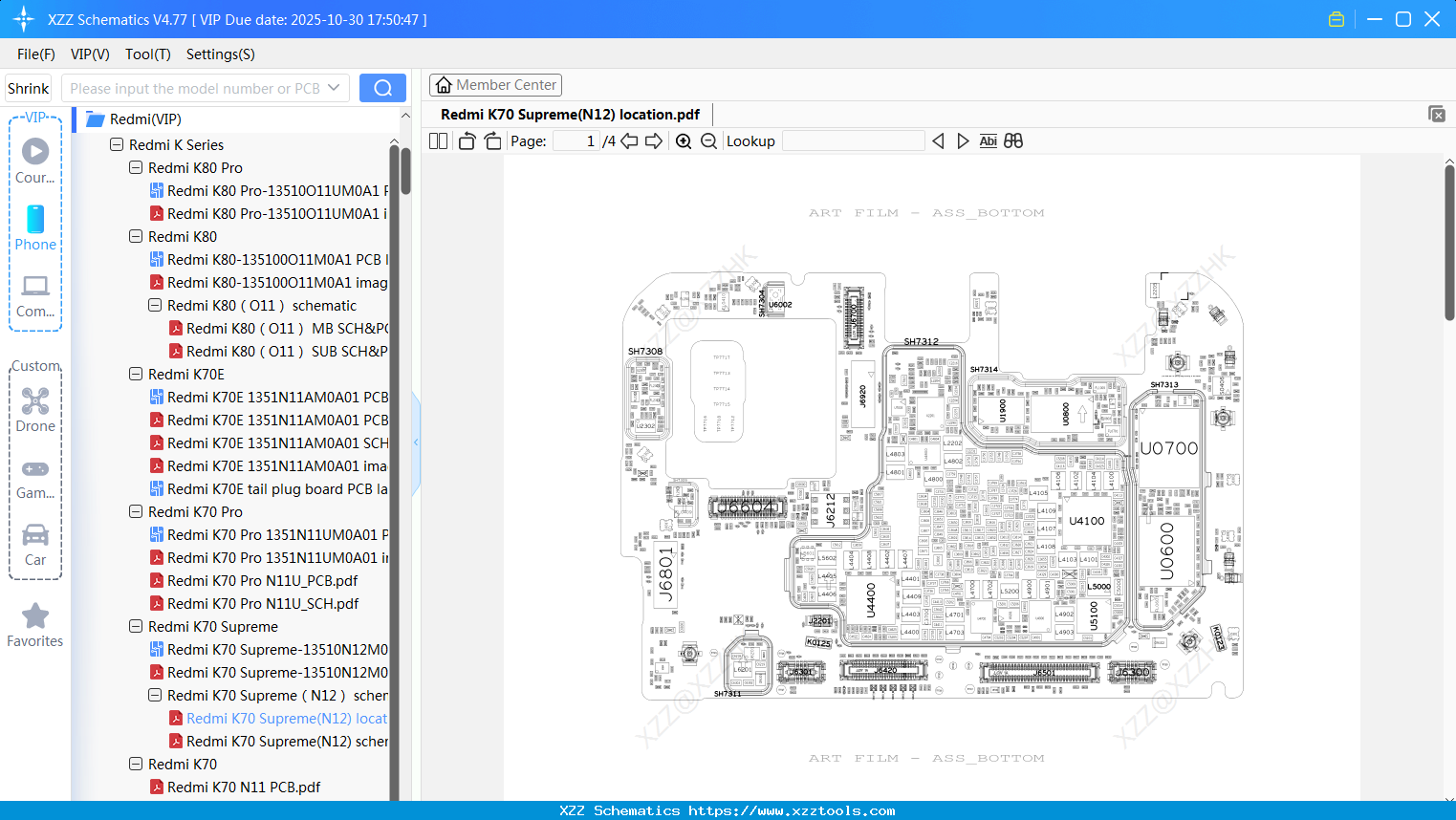This screenshot has height=820, width=1456.
Task: Rotate the PDF page right
Action: point(491,140)
